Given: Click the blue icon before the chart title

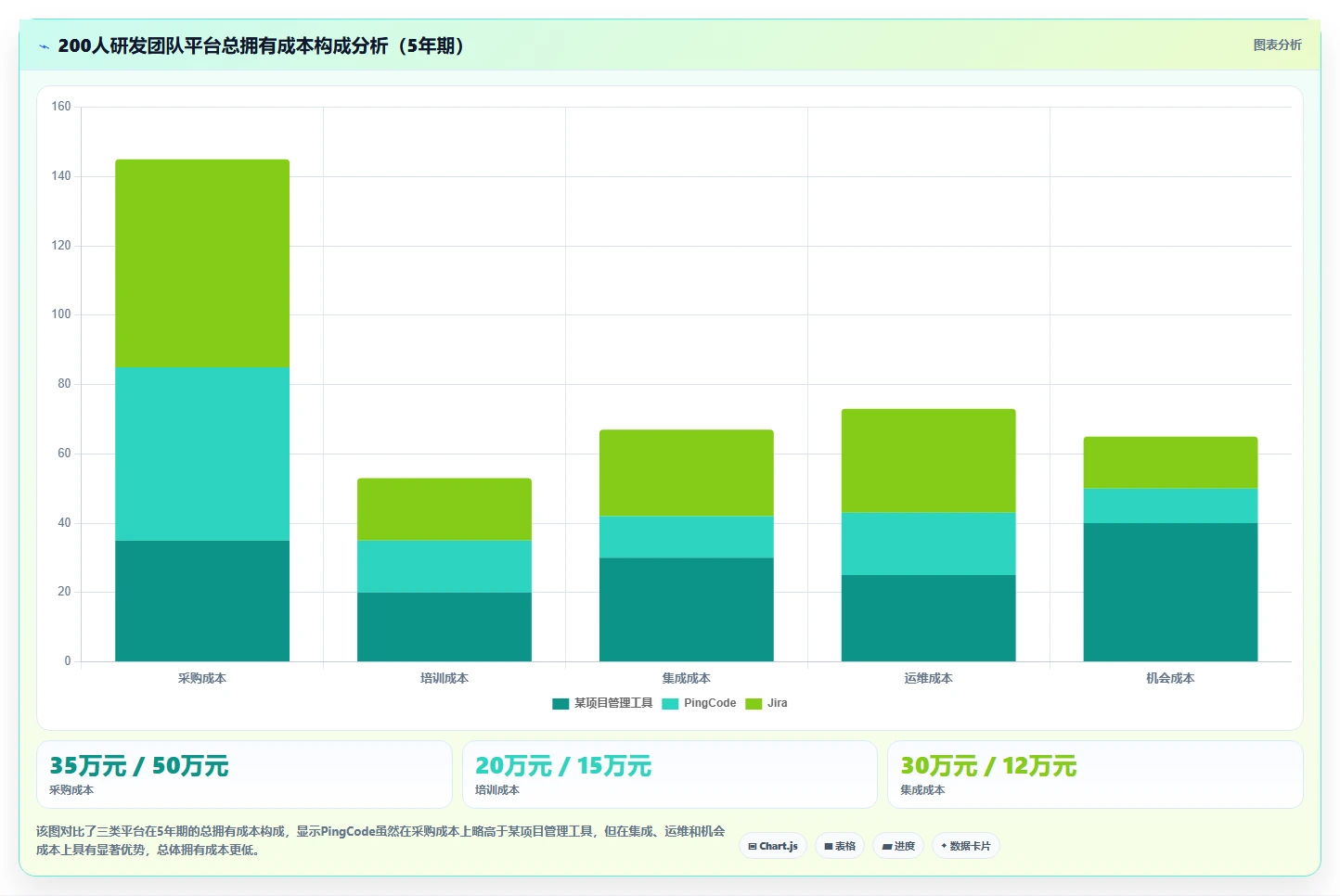Looking at the screenshot, I should 44,46.
